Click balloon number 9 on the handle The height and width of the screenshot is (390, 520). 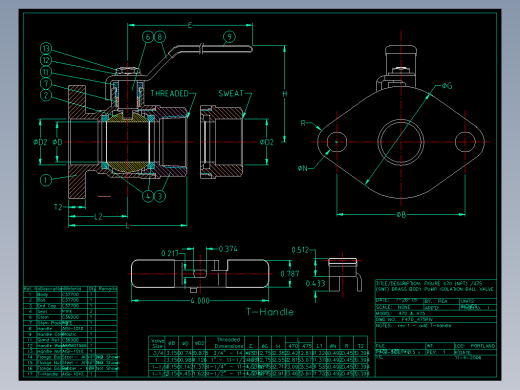point(229,37)
